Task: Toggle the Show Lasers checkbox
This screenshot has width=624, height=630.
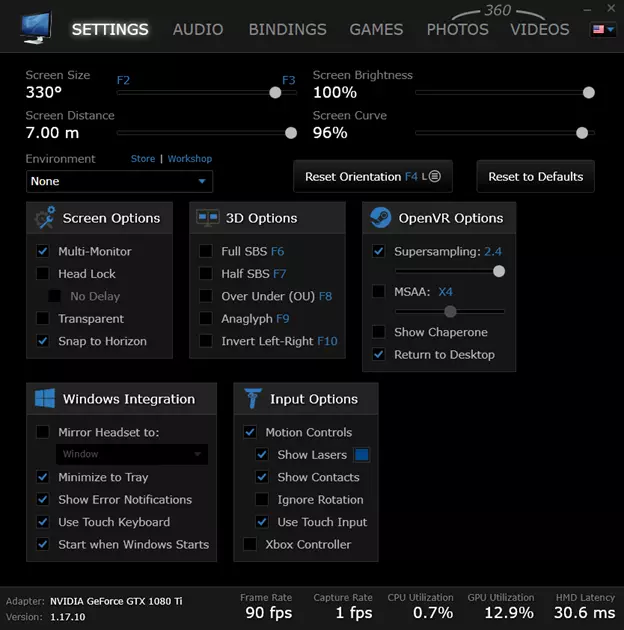Action: (x=262, y=454)
